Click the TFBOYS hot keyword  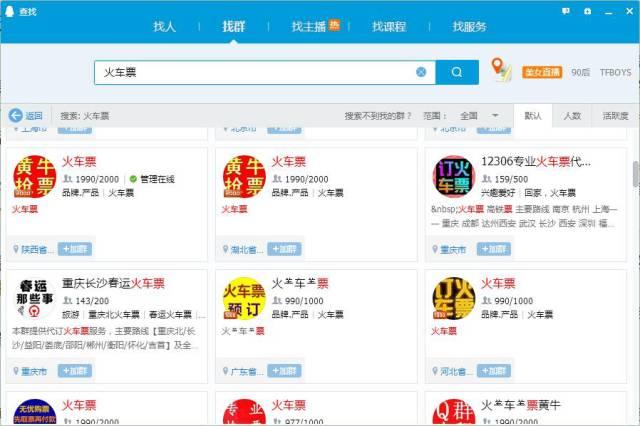(616, 73)
